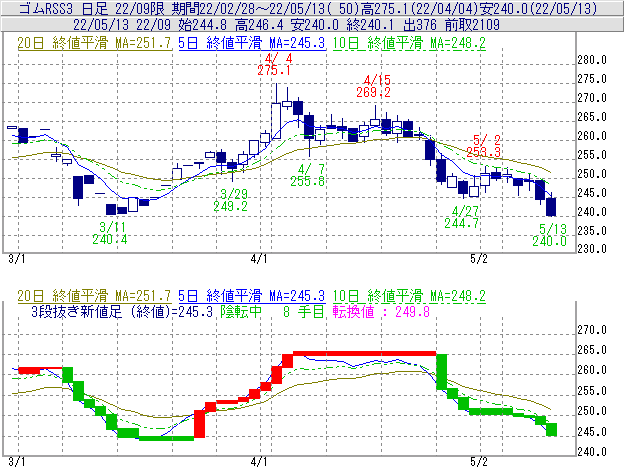The image size is (624, 475).
Task: Click the long red horizontal bar in the lower chart
Action: (x=365, y=353)
